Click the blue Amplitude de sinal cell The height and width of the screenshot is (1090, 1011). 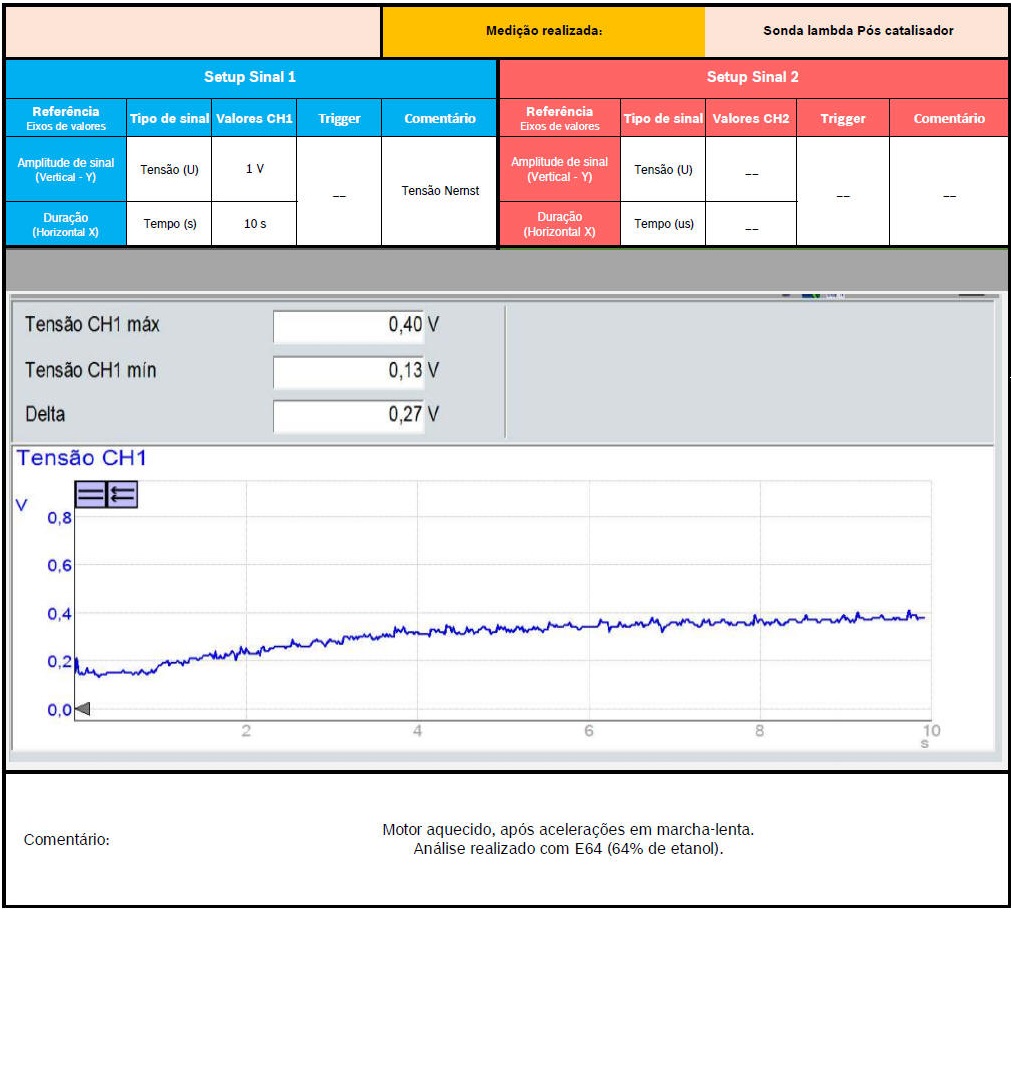66,169
